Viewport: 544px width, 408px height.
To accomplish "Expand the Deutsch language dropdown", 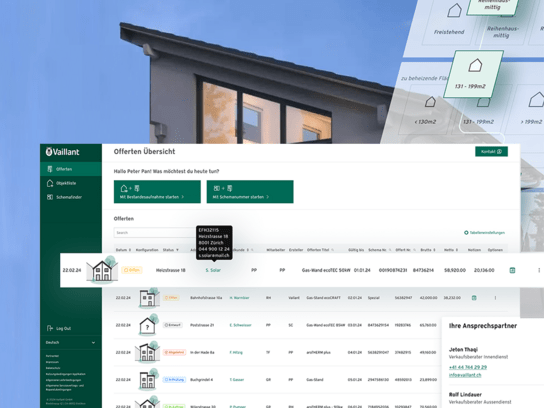I will point(71,342).
